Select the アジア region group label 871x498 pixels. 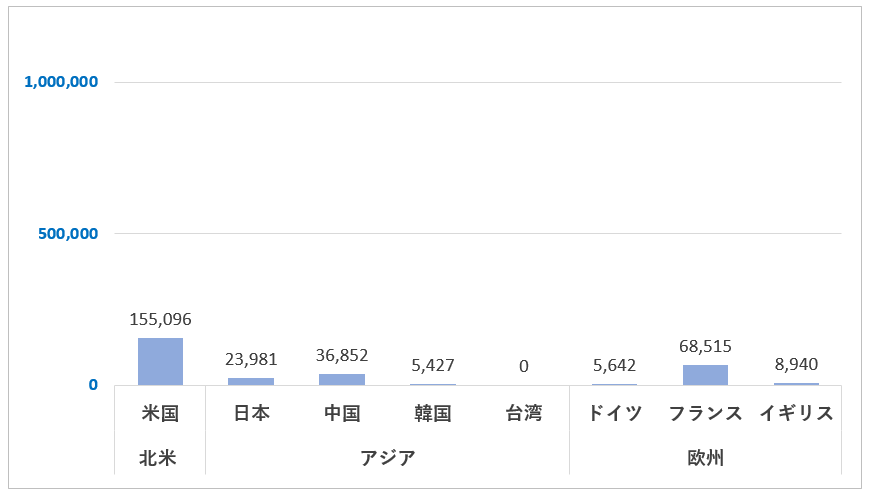[x=387, y=459]
